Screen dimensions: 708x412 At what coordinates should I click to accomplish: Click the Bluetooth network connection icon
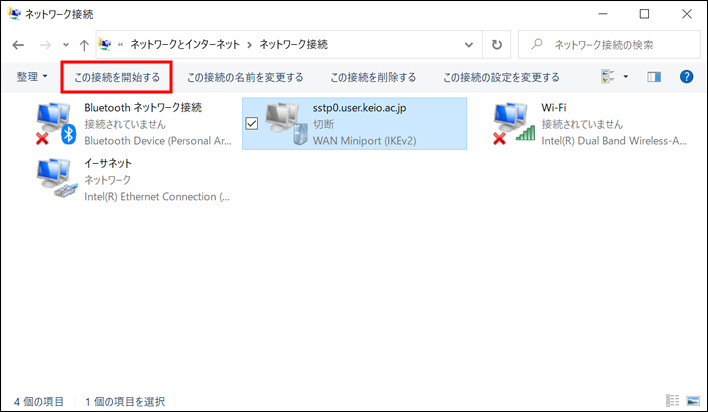point(54,124)
